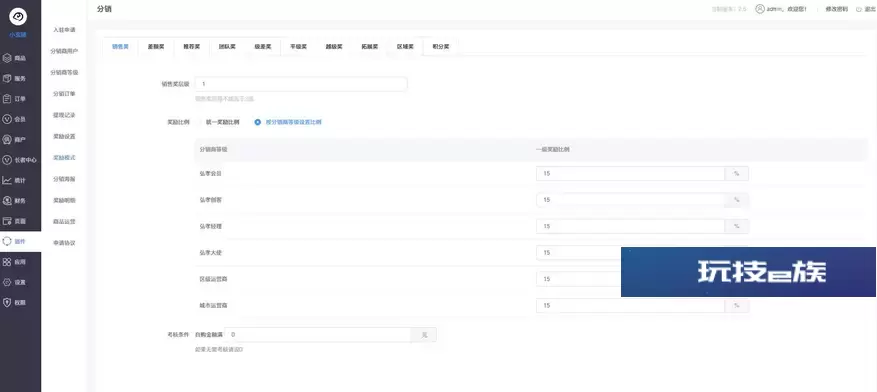The width and height of the screenshot is (877, 392).
Task: Click the ratio input for 弘孝大使
Action: click(x=579, y=252)
